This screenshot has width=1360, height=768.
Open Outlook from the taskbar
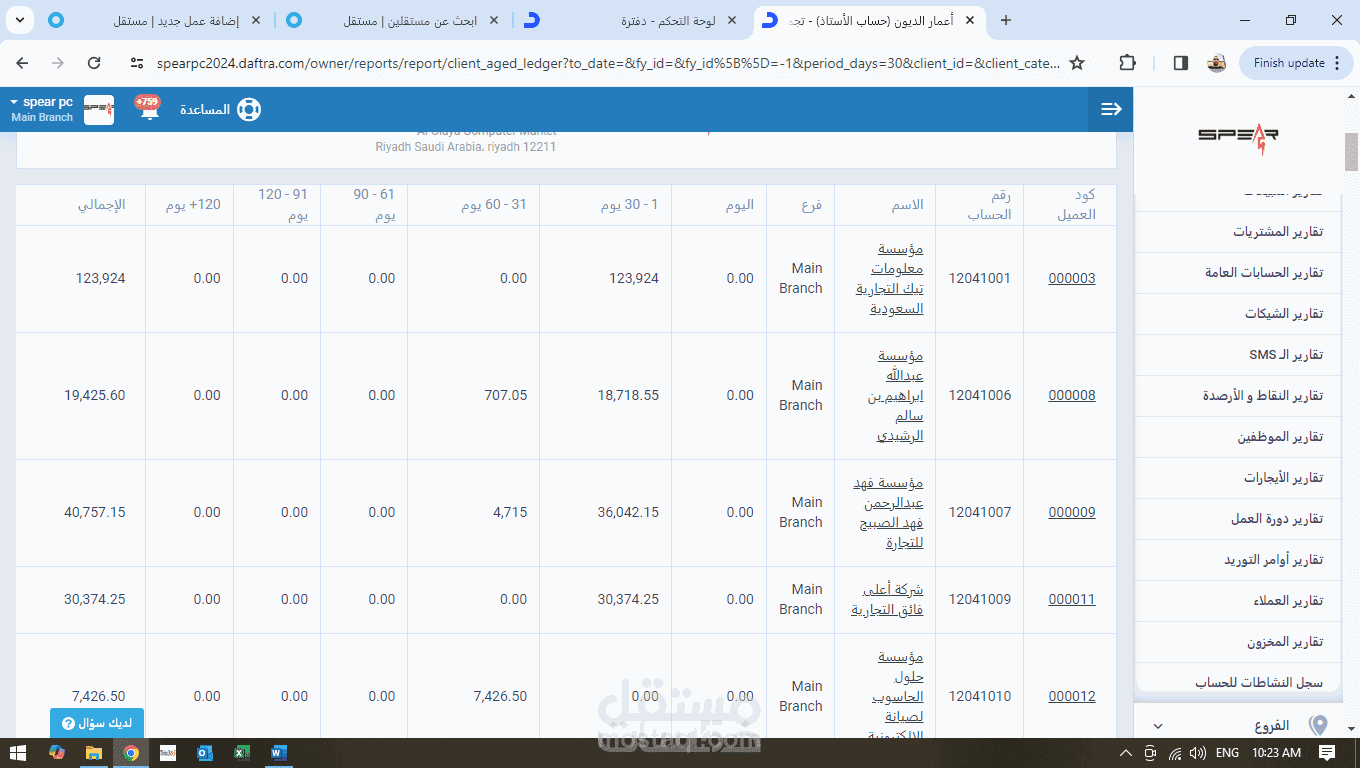[x=205, y=752]
